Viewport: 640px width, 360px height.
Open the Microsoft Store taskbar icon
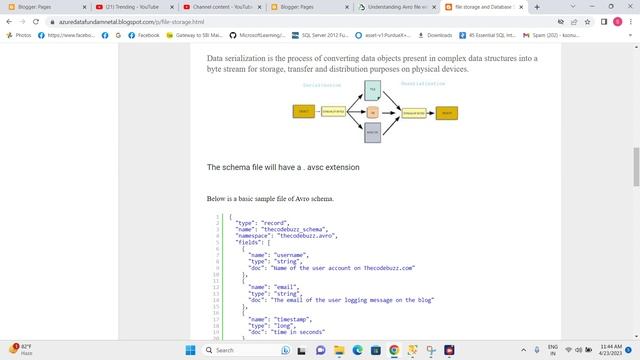tap(376, 350)
